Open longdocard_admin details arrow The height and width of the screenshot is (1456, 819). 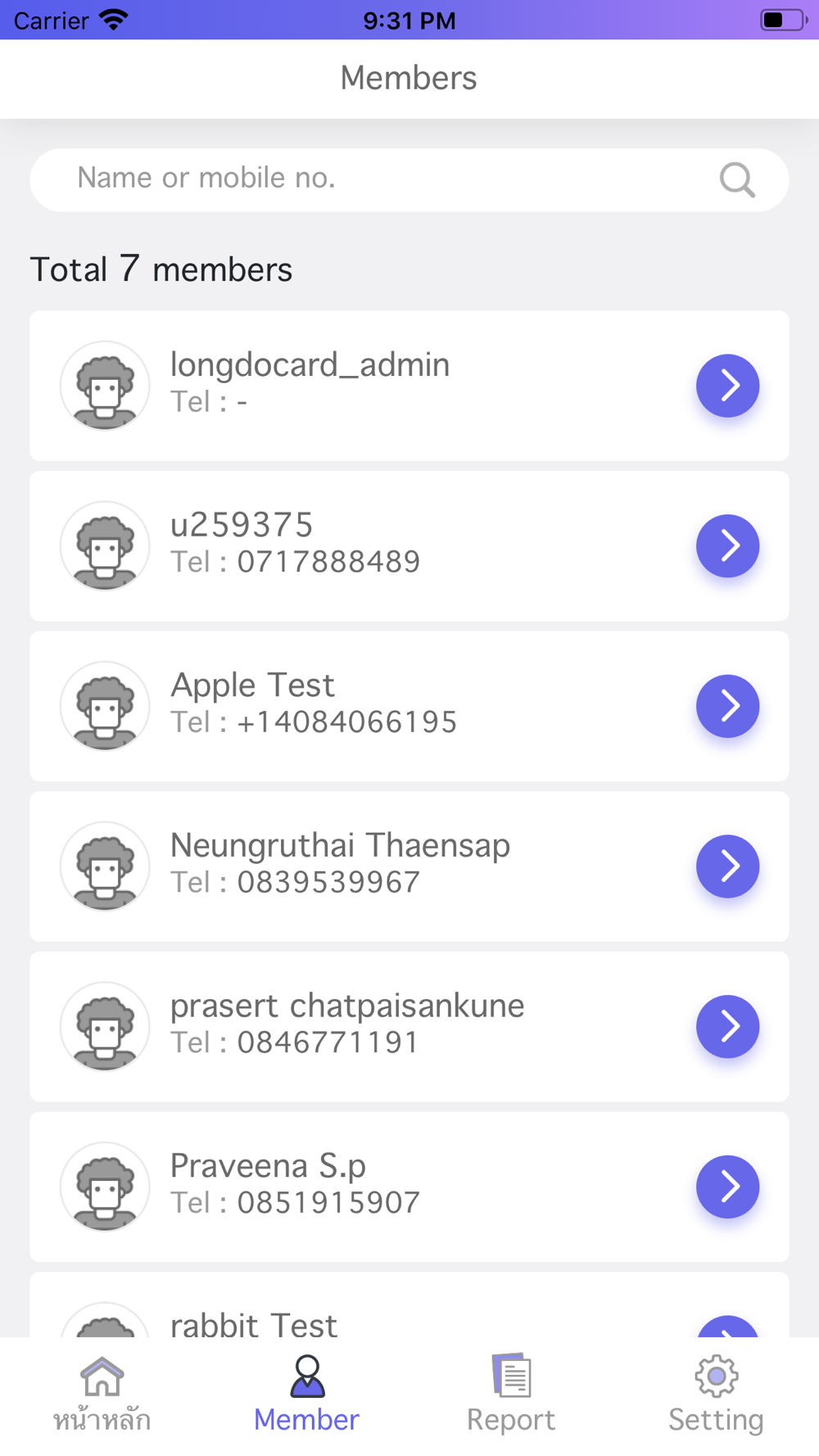(728, 386)
